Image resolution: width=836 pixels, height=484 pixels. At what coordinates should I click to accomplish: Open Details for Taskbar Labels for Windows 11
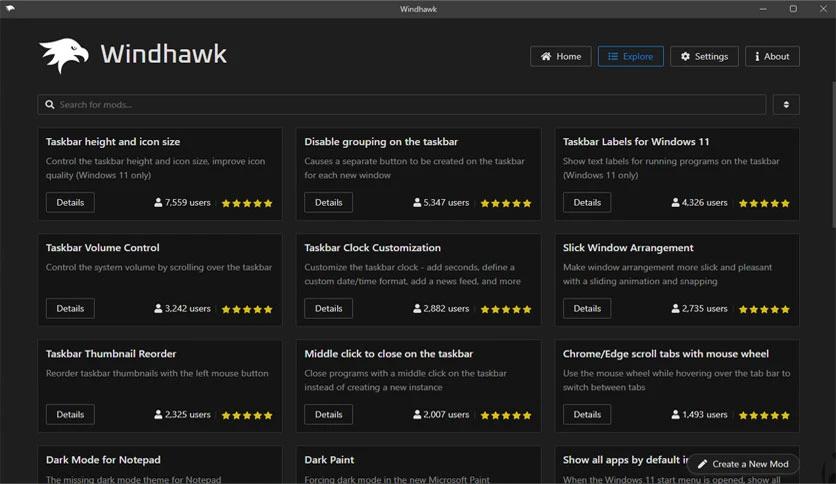tap(587, 203)
